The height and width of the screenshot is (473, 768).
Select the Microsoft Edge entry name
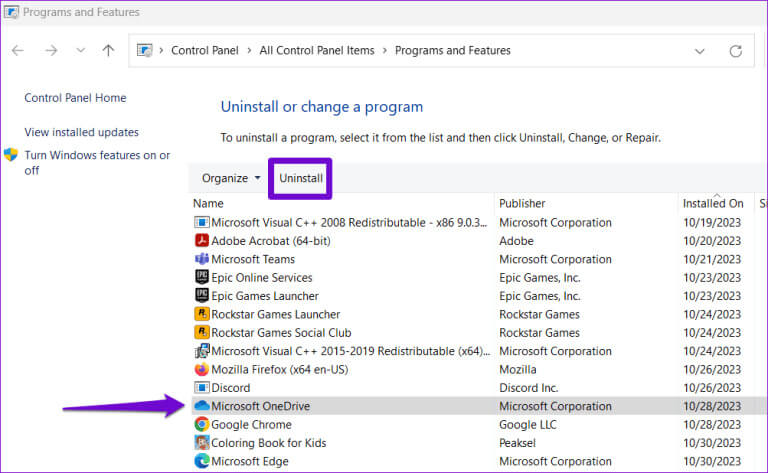[x=250, y=461]
